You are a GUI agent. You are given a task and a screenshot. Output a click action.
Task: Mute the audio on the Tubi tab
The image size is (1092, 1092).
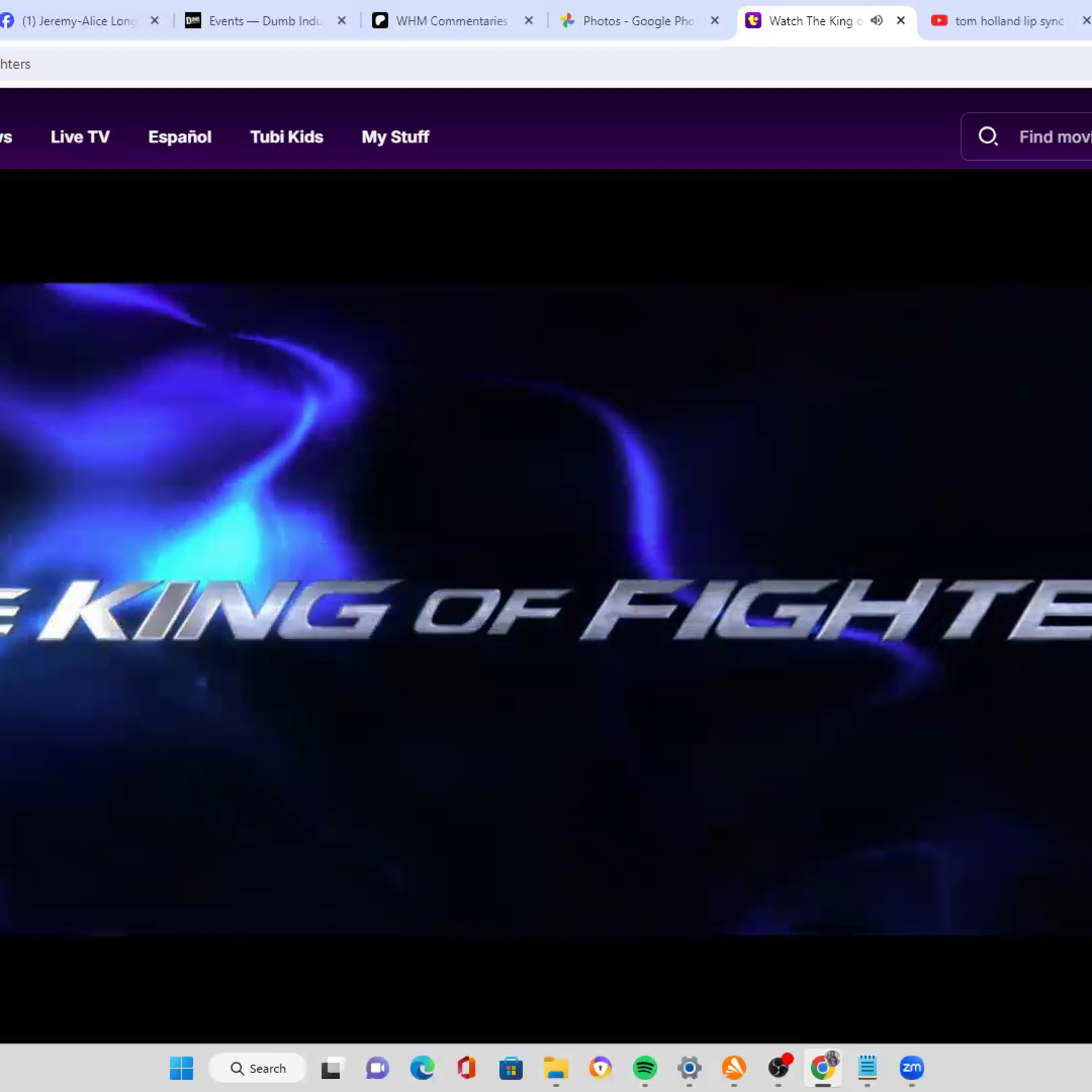click(876, 21)
